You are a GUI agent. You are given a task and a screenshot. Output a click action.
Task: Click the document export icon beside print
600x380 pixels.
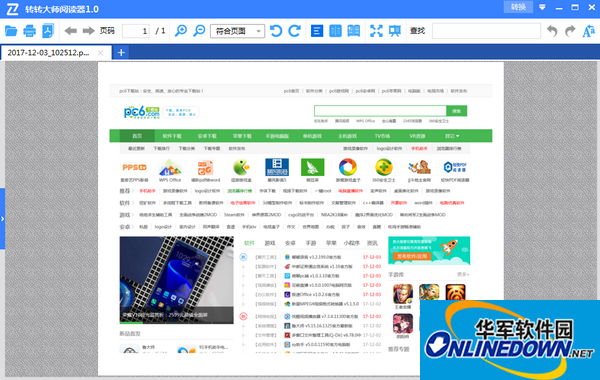click(x=48, y=31)
